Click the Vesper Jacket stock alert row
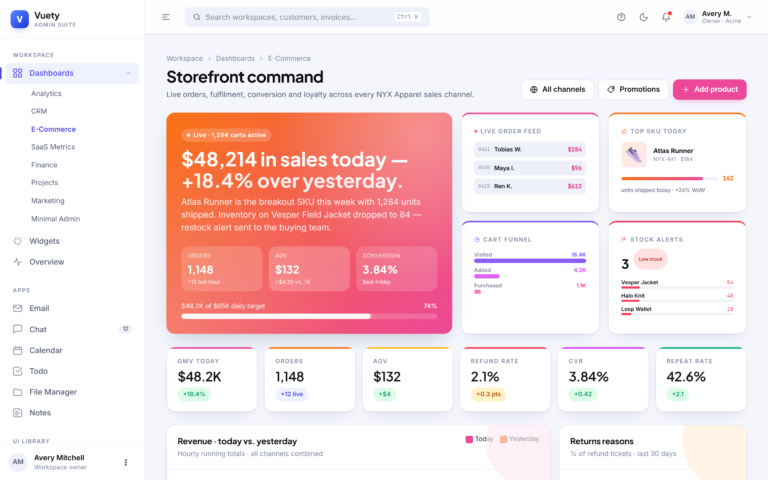The width and height of the screenshot is (768, 480). [677, 284]
